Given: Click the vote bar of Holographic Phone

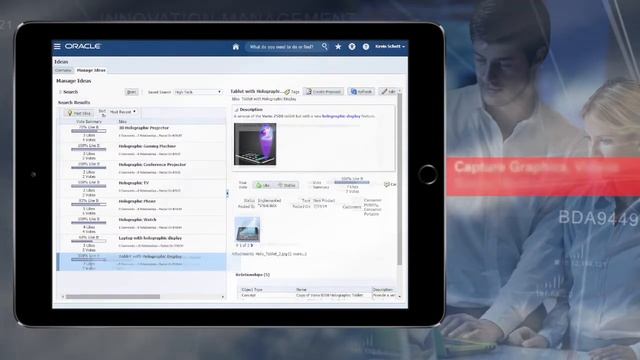Looking at the screenshot, I should click(89, 204).
